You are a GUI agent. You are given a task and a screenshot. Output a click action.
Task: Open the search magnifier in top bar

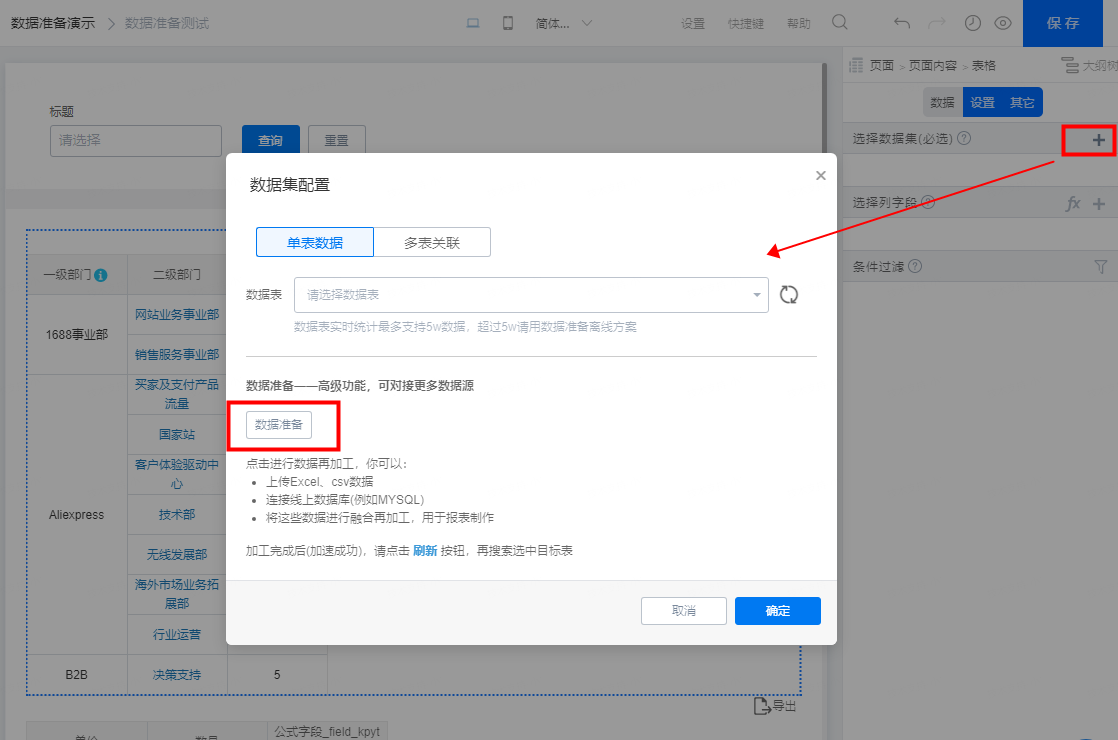(840, 23)
